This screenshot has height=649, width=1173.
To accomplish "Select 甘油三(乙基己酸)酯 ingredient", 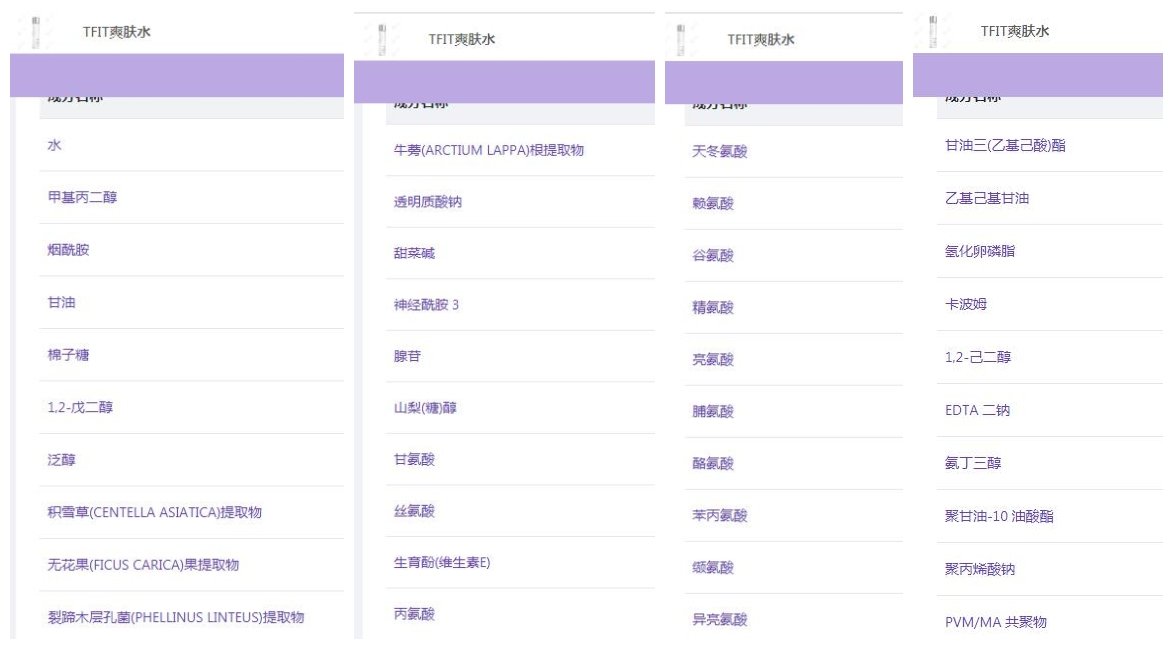I will pyautogui.click(x=1004, y=146).
